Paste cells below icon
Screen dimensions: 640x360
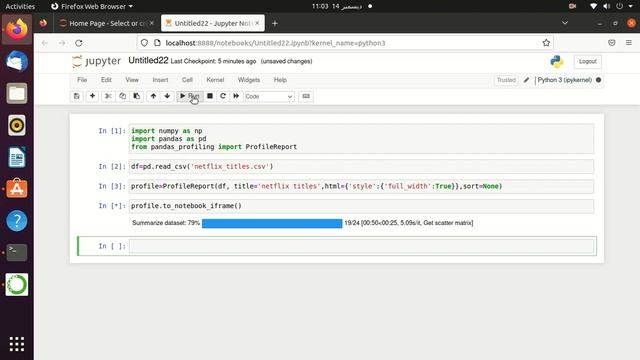click(136, 96)
